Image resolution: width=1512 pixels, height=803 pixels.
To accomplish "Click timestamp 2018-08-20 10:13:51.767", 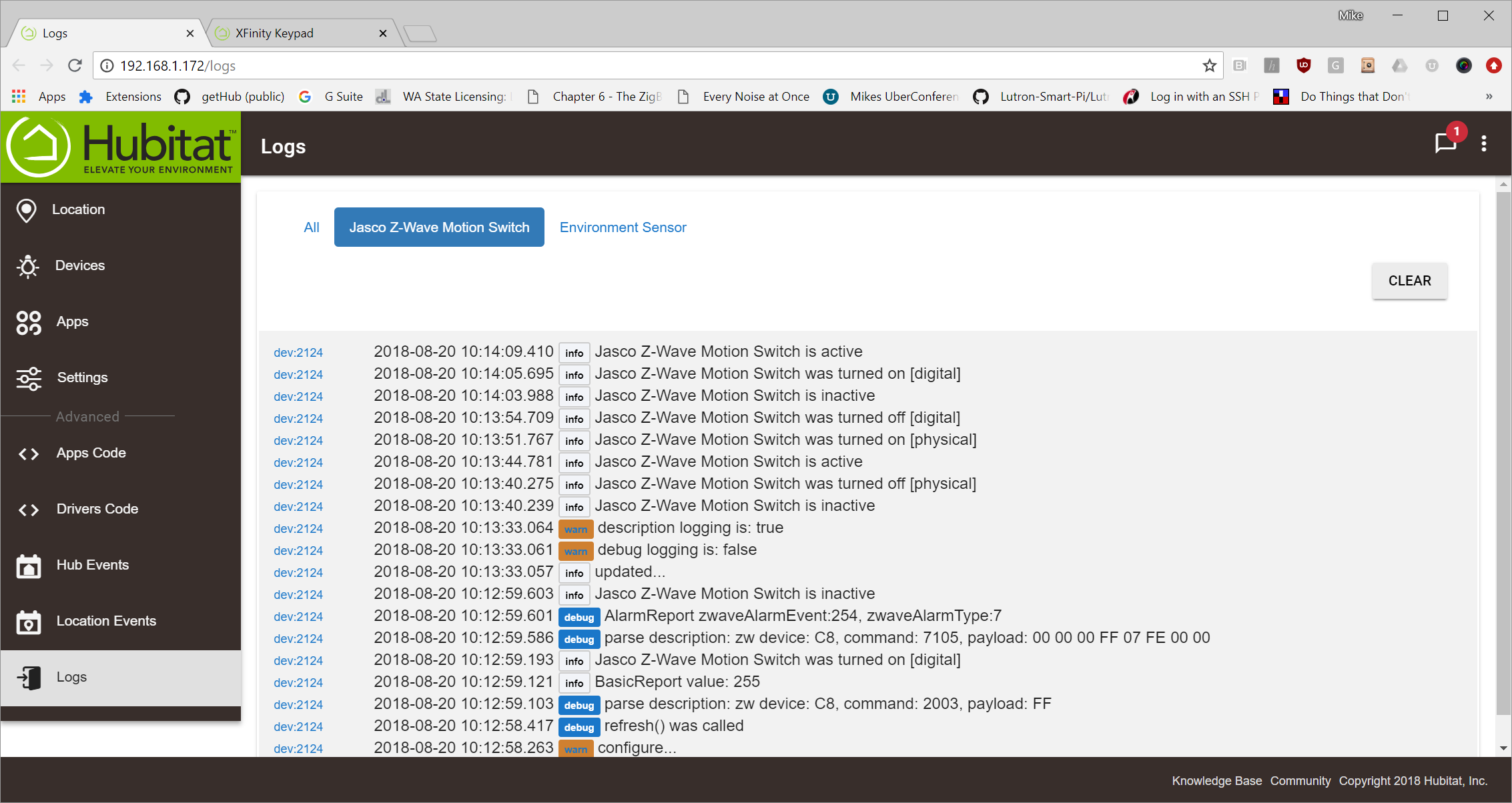I will coord(464,440).
